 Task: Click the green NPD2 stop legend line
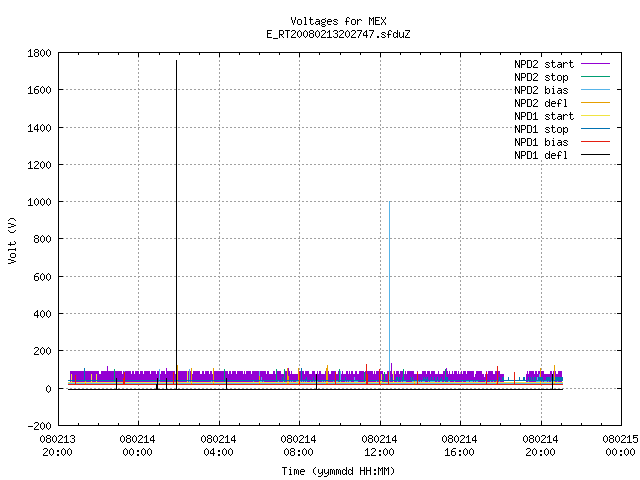(596, 77)
